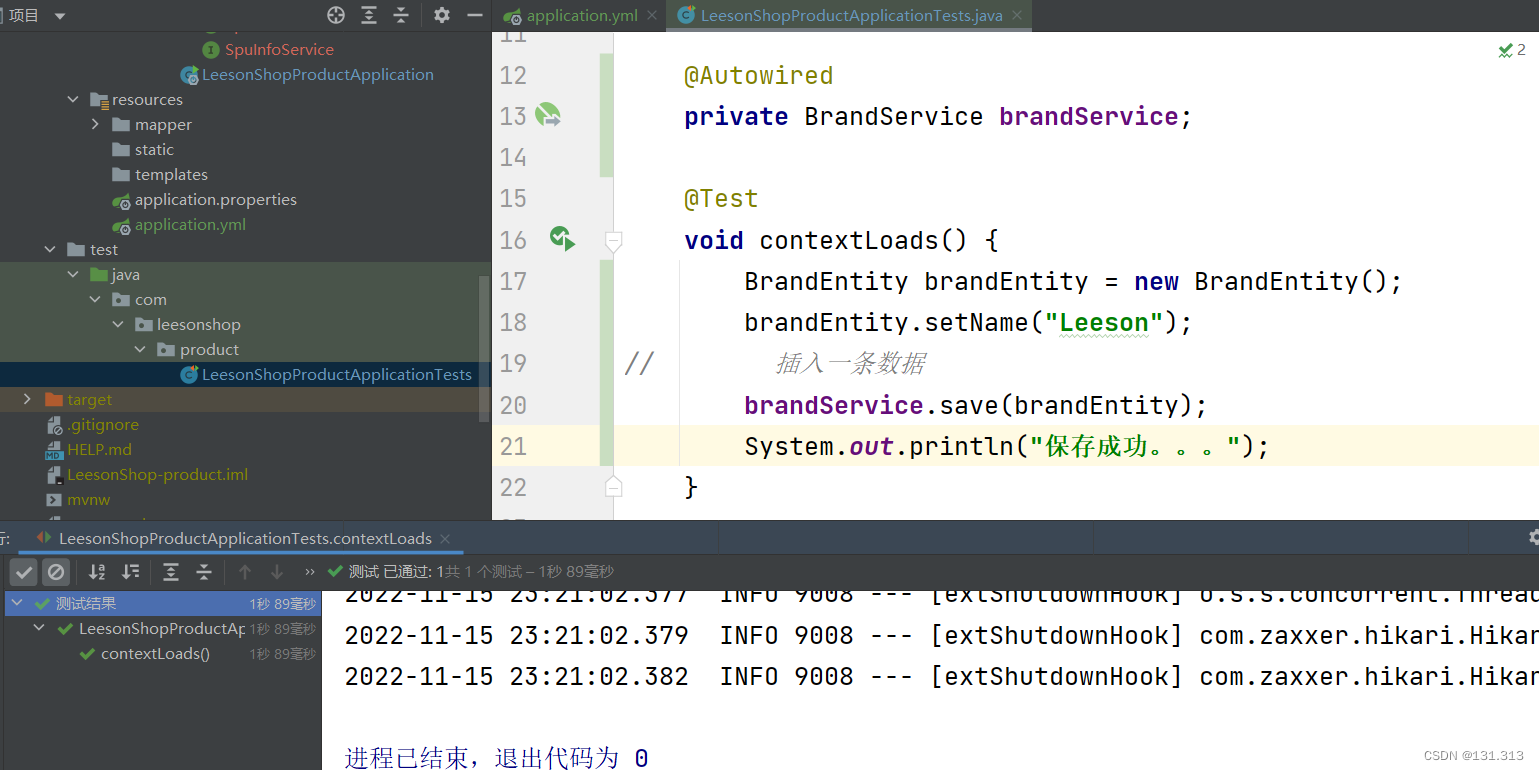1539x770 pixels.
Task: Expand the target folder in project tree
Action: point(27,399)
